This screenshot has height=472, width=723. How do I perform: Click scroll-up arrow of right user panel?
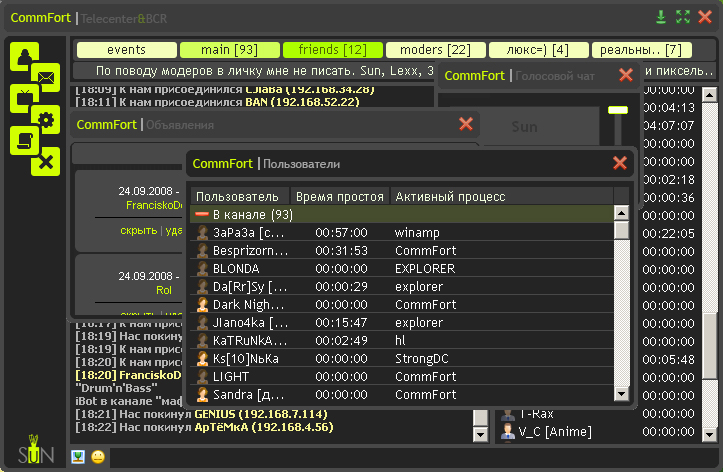[709, 95]
